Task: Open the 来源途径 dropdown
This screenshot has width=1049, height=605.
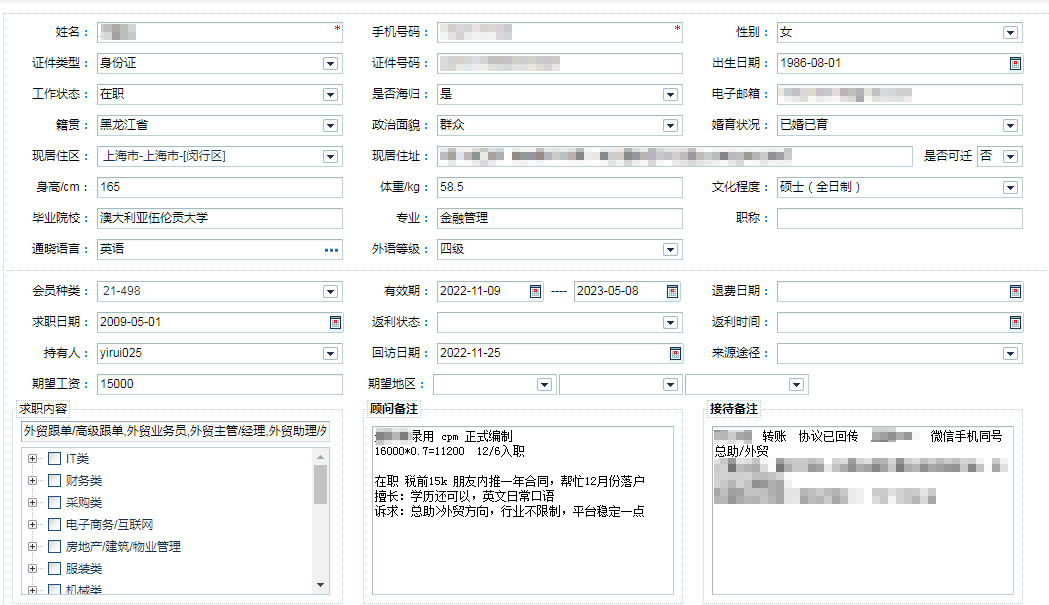Action: 1010,353
